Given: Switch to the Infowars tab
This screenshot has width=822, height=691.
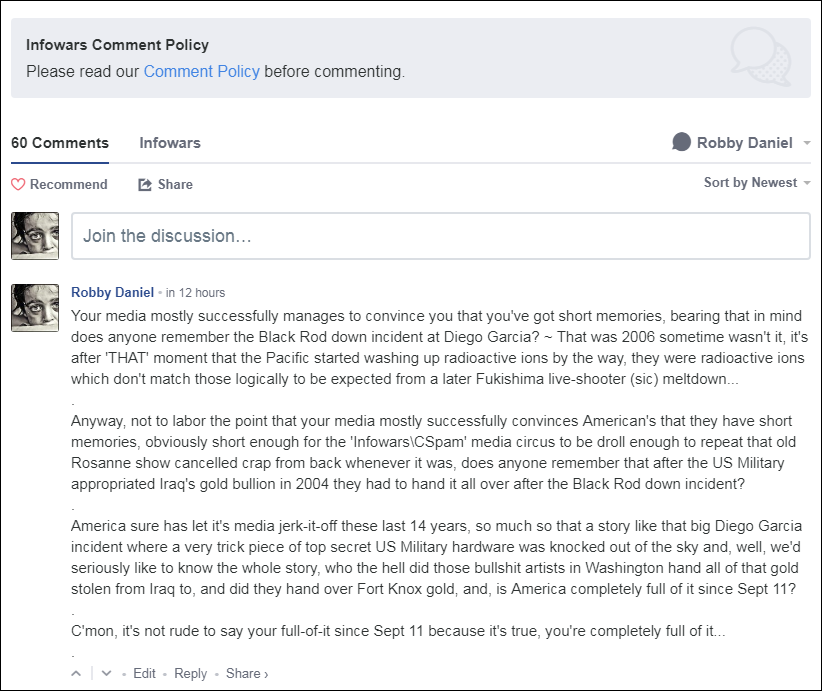Looking at the screenshot, I should click(170, 143).
